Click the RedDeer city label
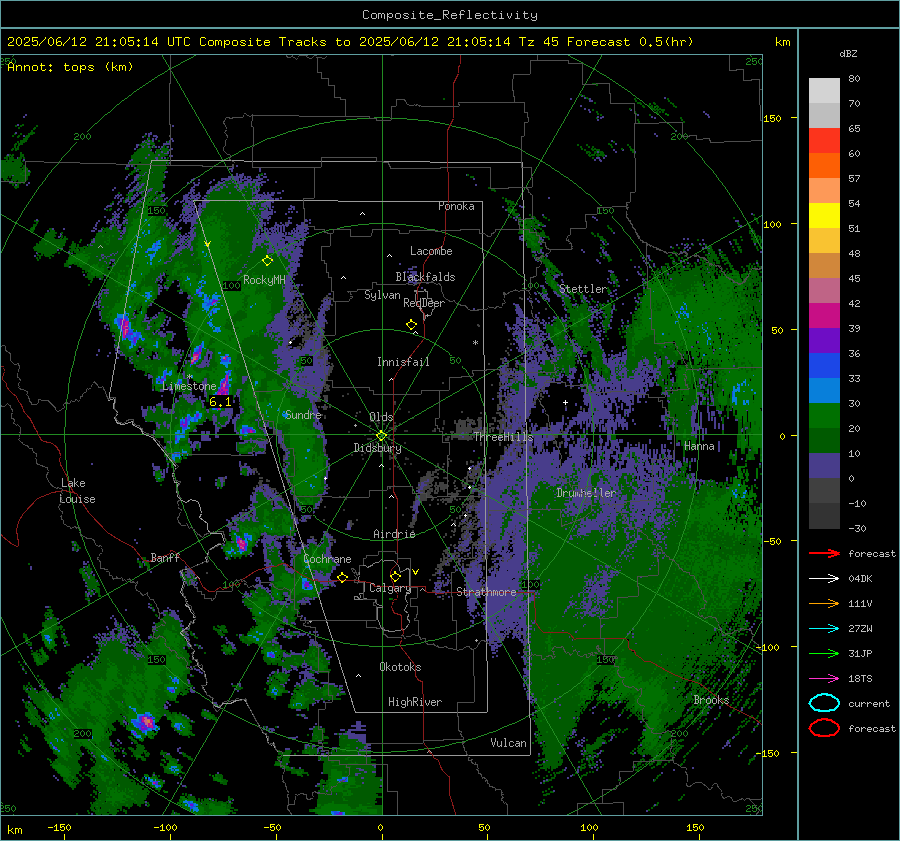 point(424,303)
